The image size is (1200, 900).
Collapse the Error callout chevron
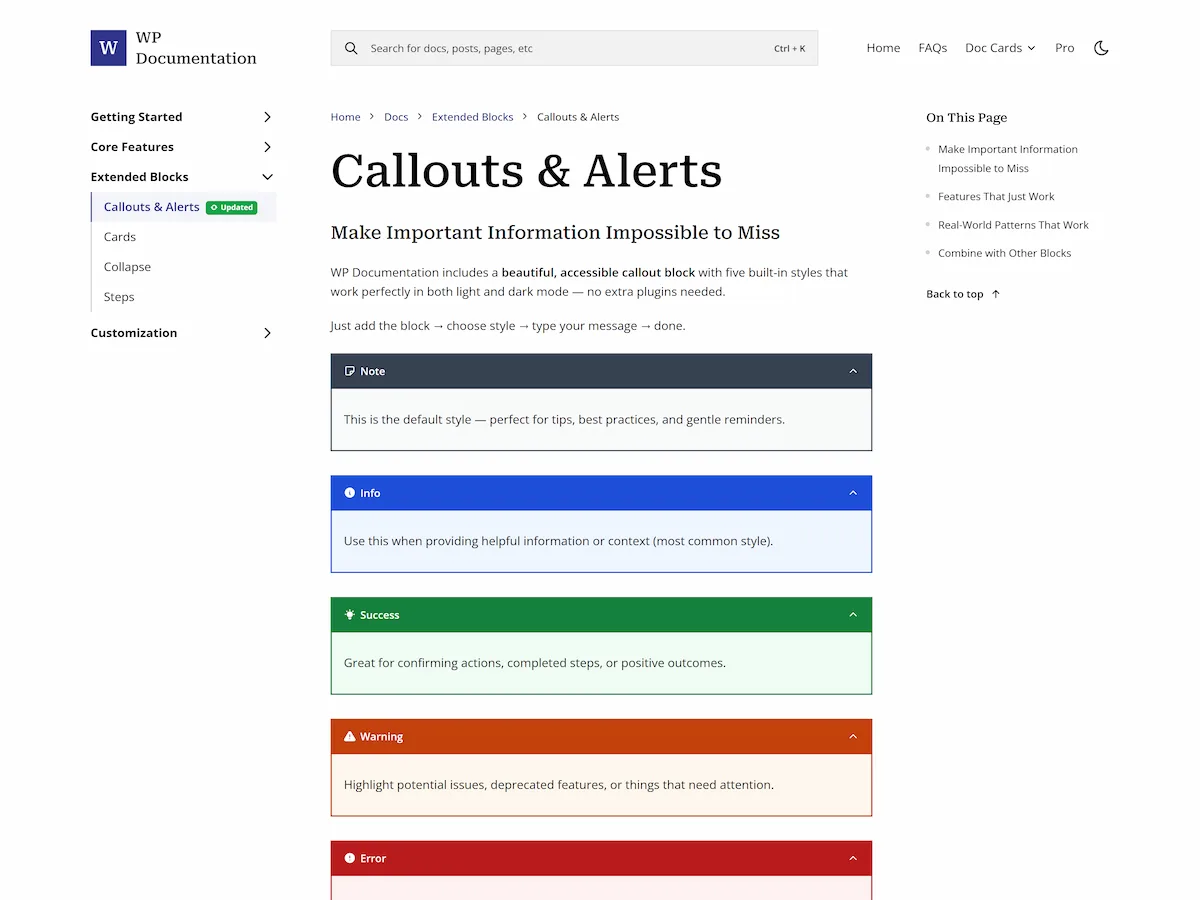tap(853, 858)
